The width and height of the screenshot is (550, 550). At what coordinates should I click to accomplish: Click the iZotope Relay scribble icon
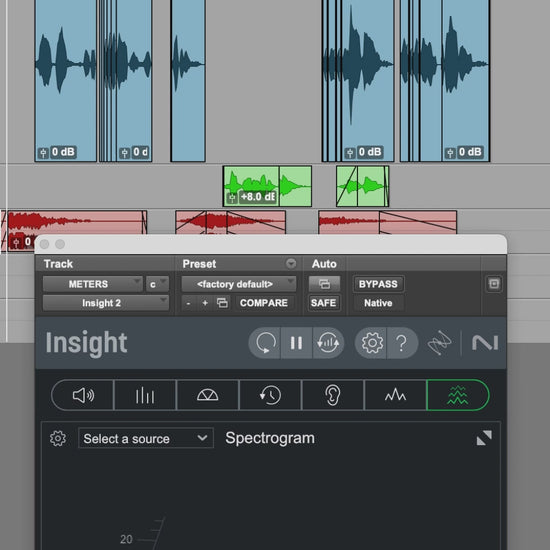click(x=439, y=342)
